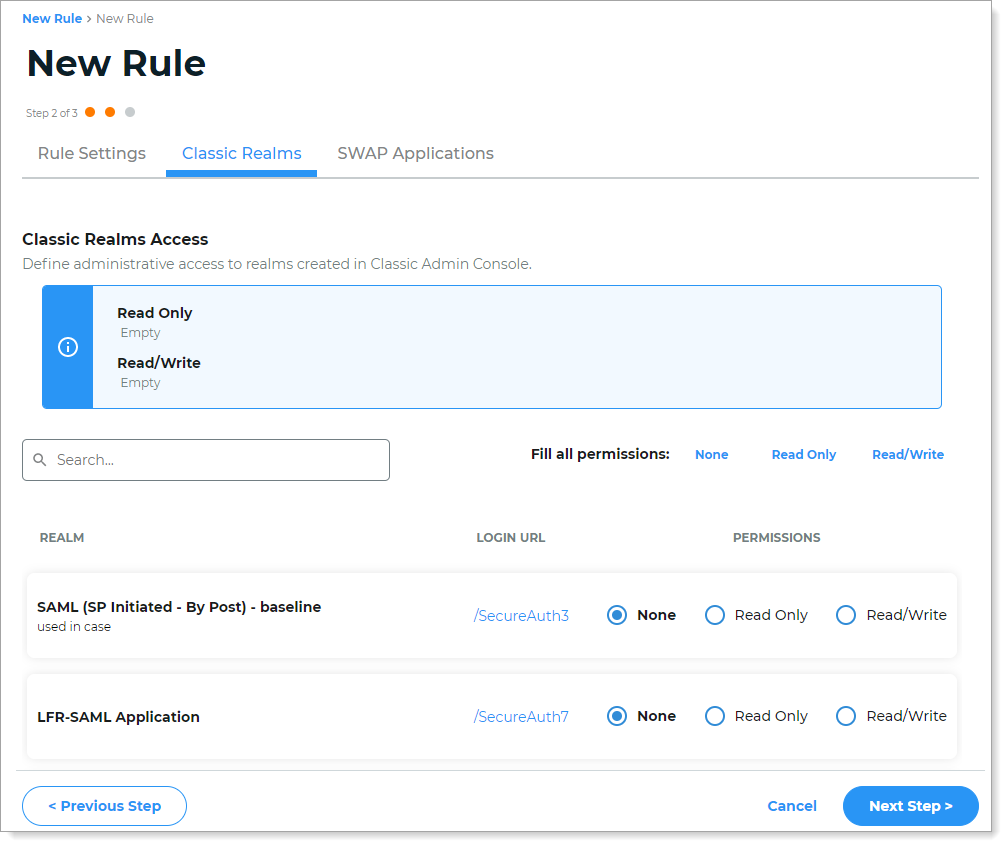Image resolution: width=1007 pixels, height=847 pixels.
Task: Click the info icon on the blue banner
Action: click(x=67, y=347)
